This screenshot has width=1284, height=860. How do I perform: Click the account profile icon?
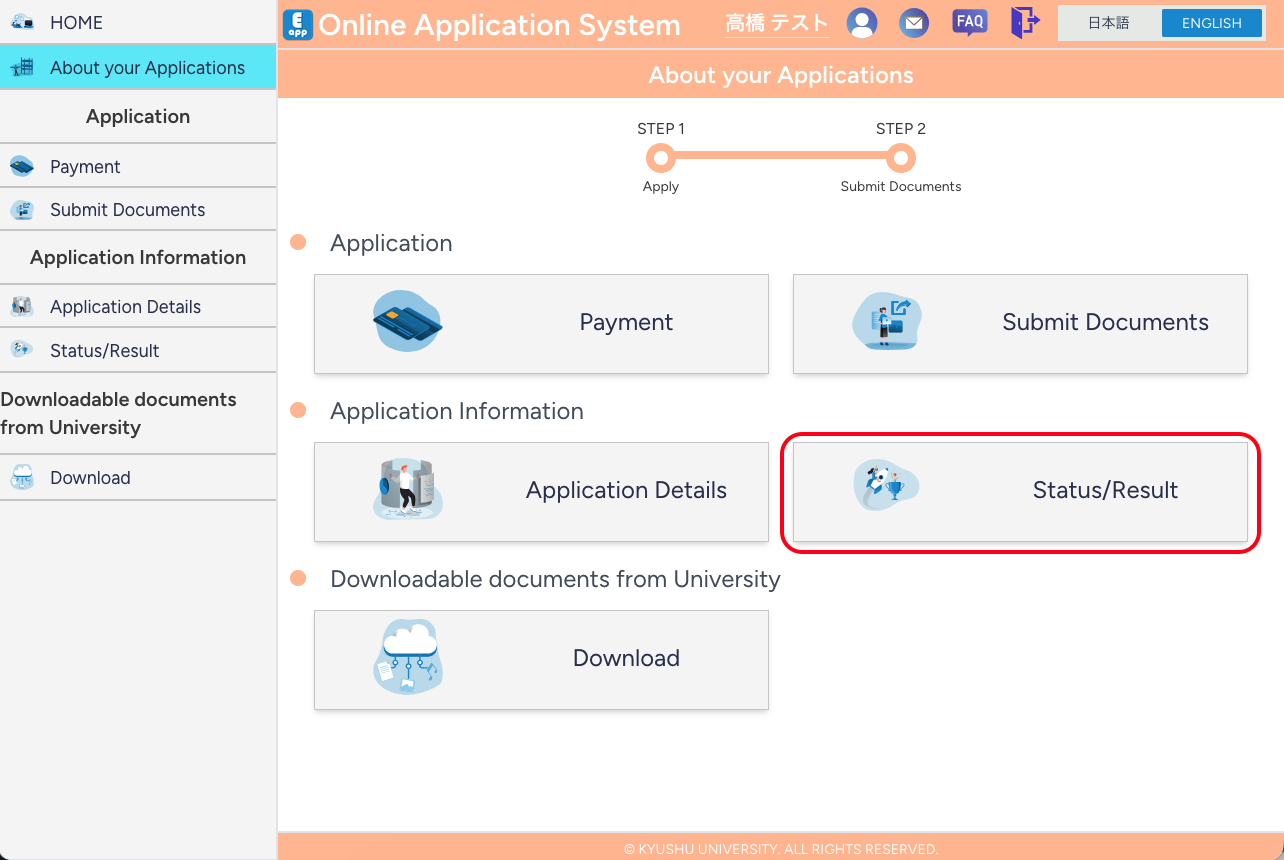pyautogui.click(x=862, y=22)
